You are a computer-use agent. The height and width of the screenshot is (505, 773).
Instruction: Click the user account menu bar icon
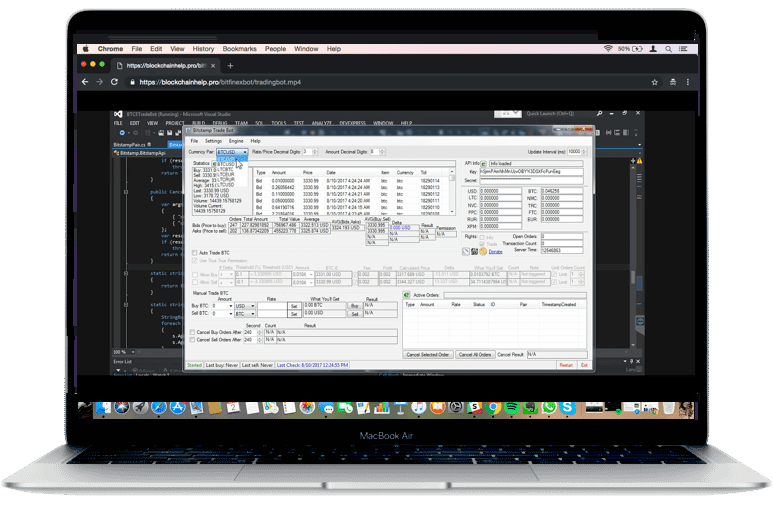653,49
